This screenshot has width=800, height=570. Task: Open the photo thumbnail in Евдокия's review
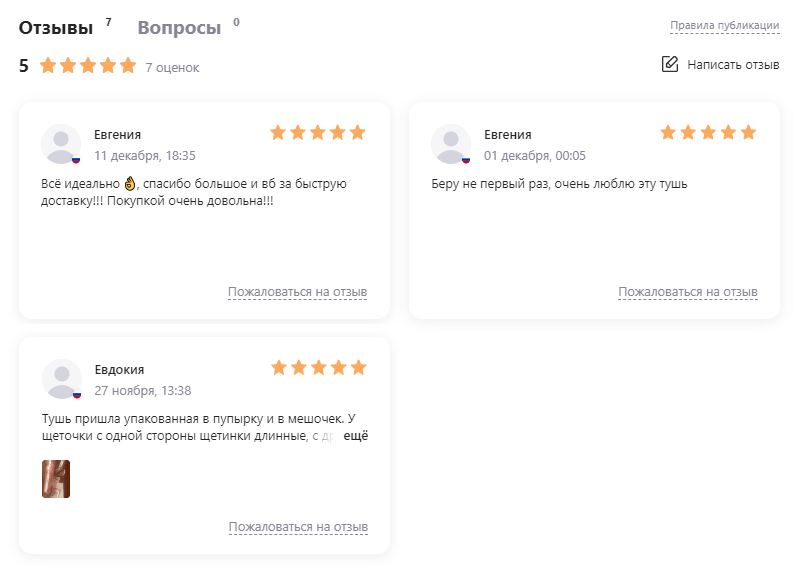(56, 478)
